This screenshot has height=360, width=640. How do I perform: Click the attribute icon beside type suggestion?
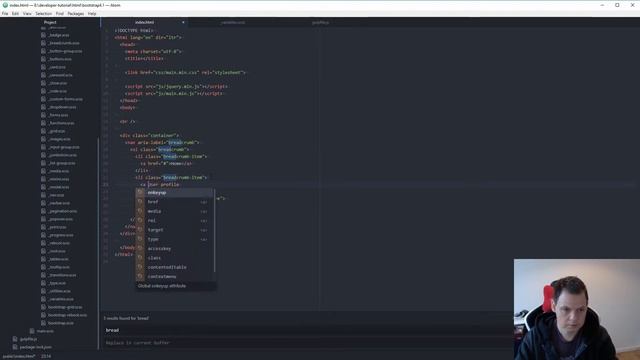pos(140,239)
